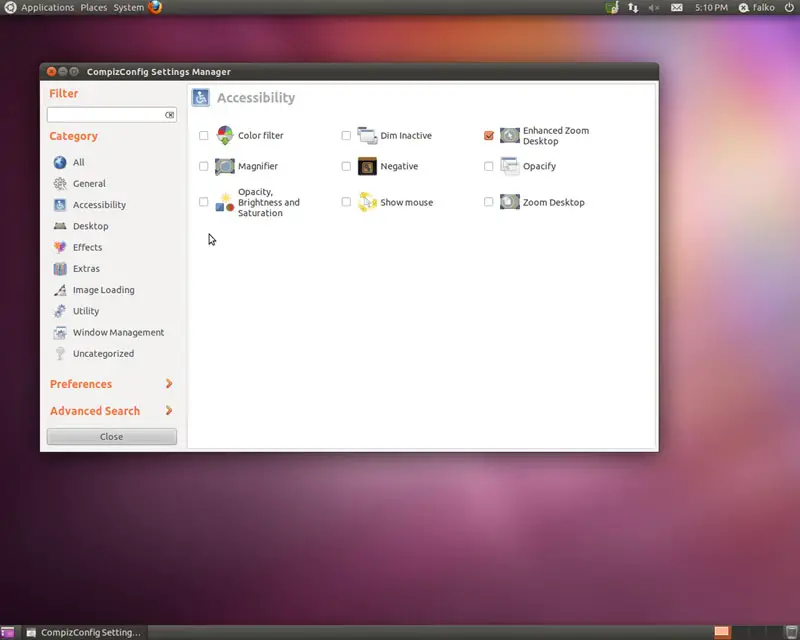This screenshot has height=640, width=800.
Task: Select the Window Management category label
Action: [118, 332]
